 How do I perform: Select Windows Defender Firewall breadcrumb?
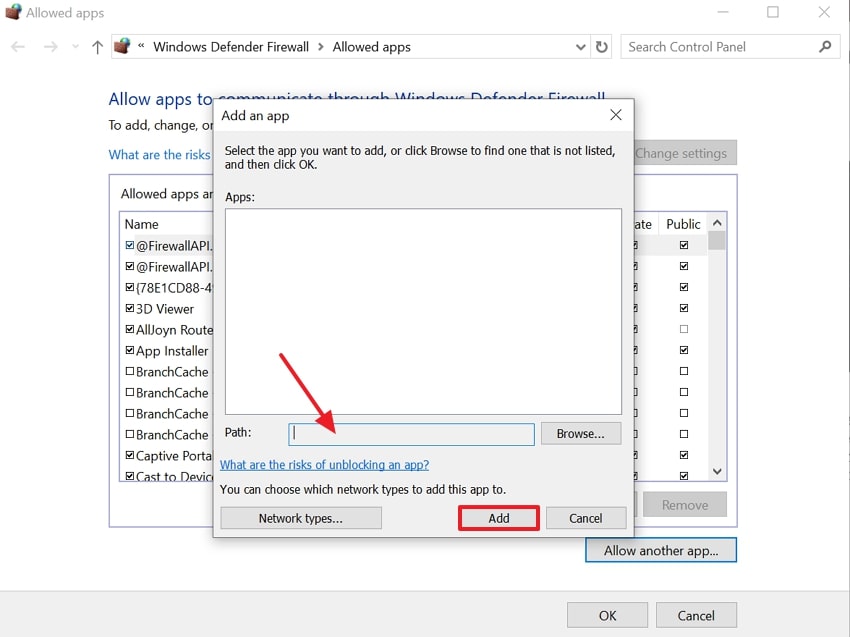pos(231,47)
